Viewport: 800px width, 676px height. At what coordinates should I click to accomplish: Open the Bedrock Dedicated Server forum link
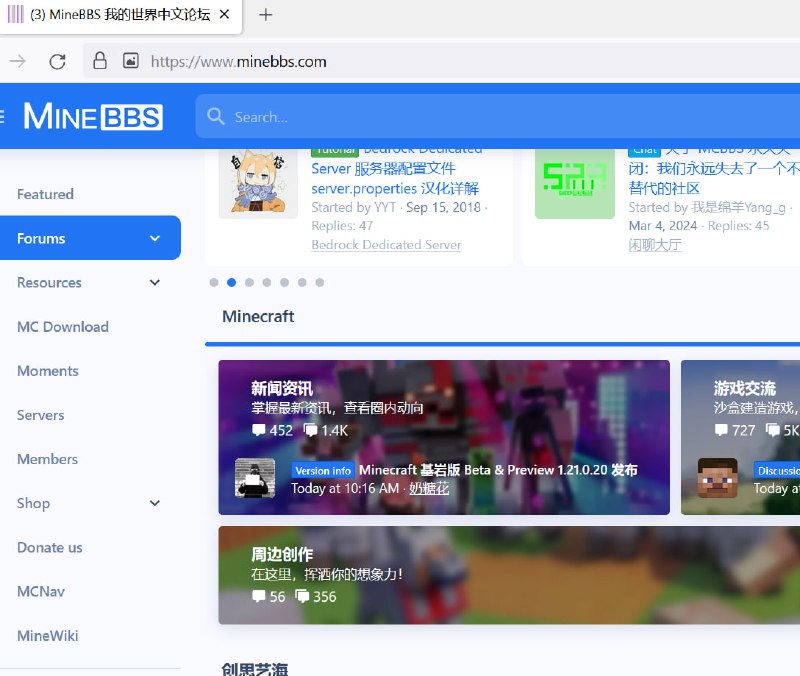point(386,245)
